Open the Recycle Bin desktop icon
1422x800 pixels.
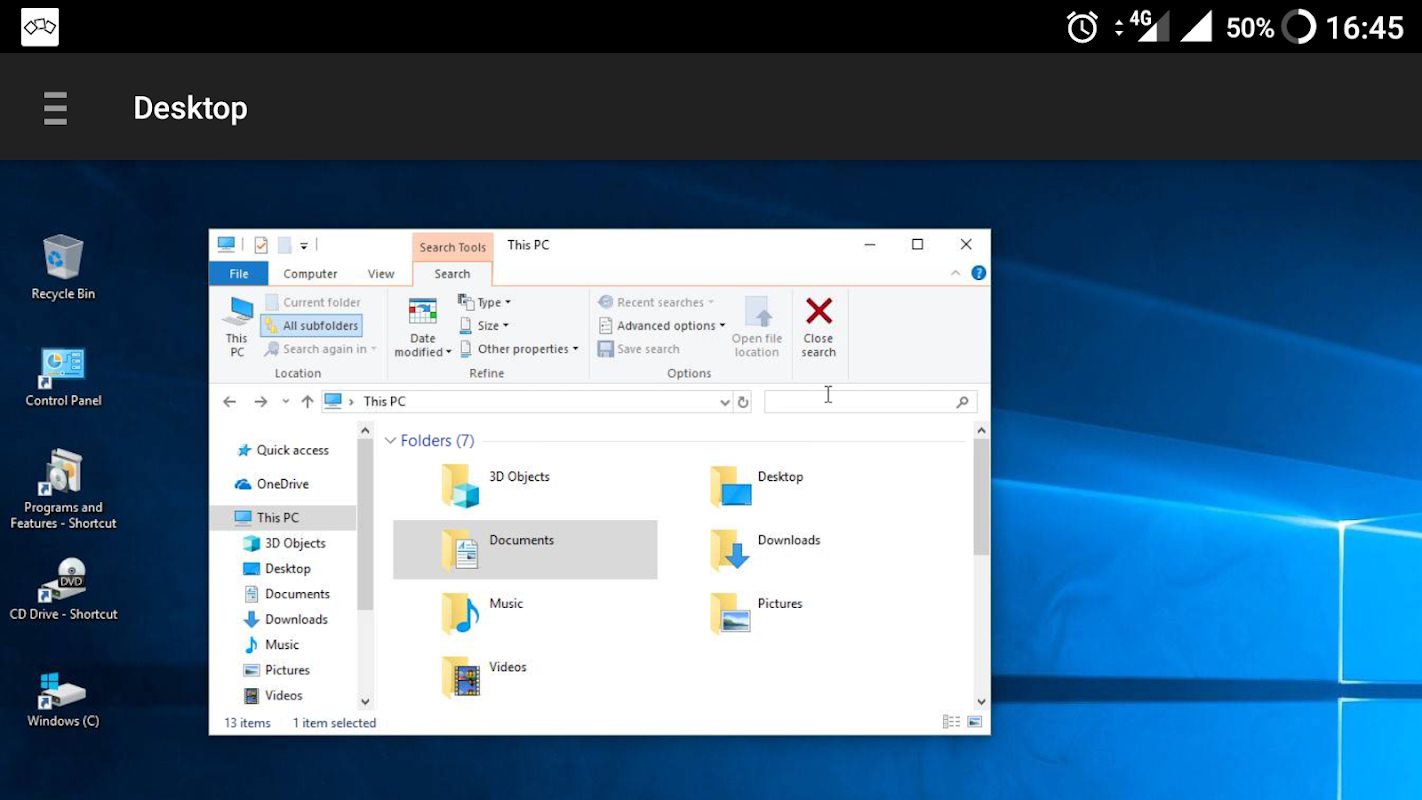click(63, 258)
